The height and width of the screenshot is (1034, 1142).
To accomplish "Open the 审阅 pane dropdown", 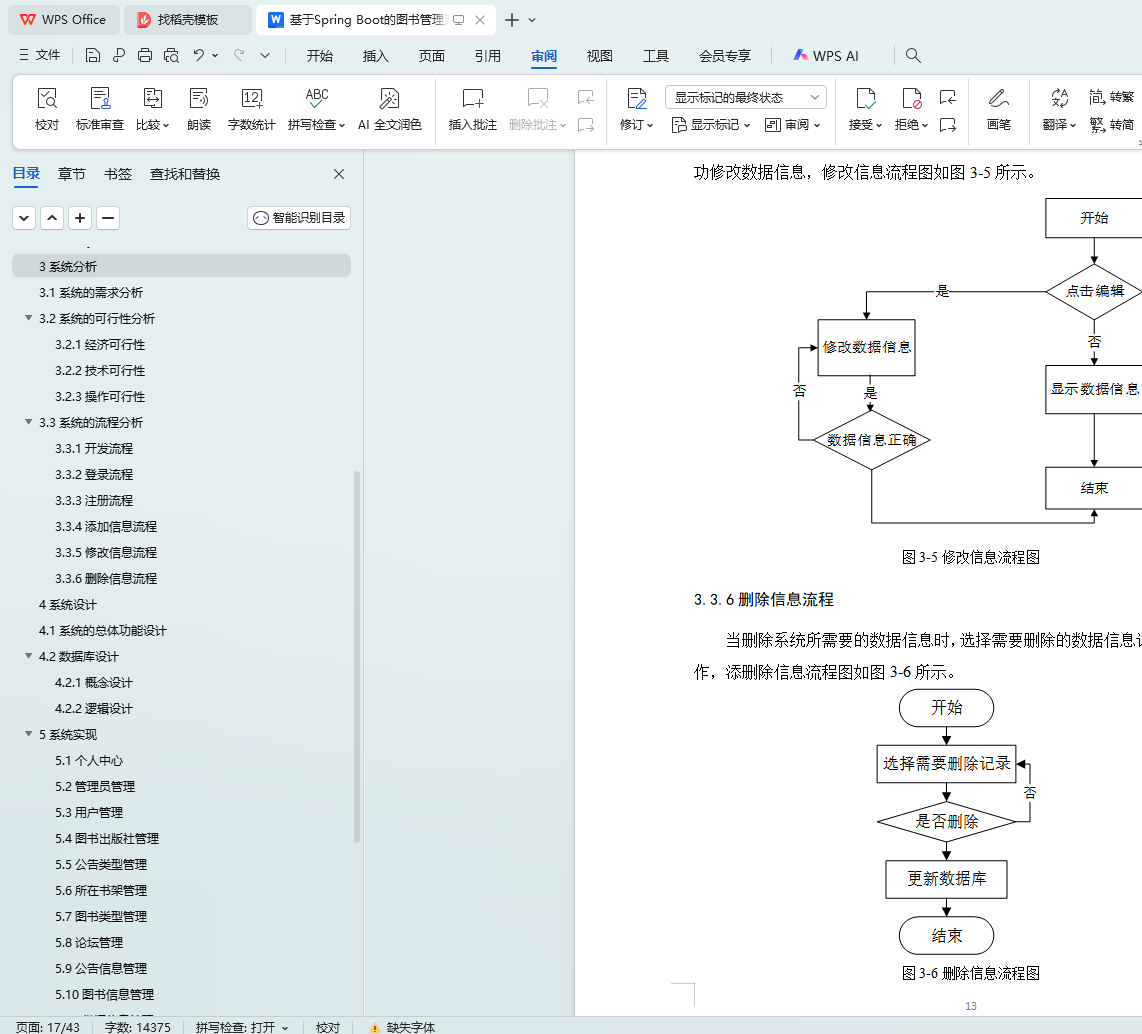I will 792,125.
